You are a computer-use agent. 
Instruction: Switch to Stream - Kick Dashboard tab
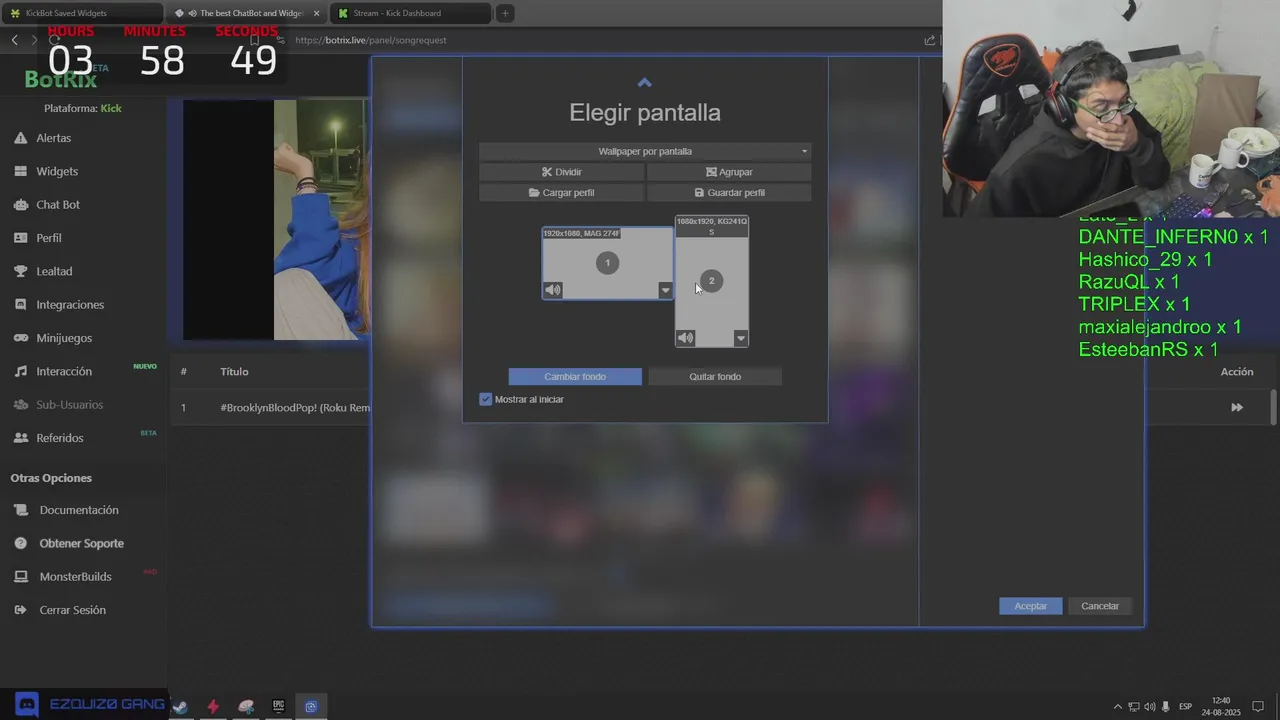coord(411,13)
